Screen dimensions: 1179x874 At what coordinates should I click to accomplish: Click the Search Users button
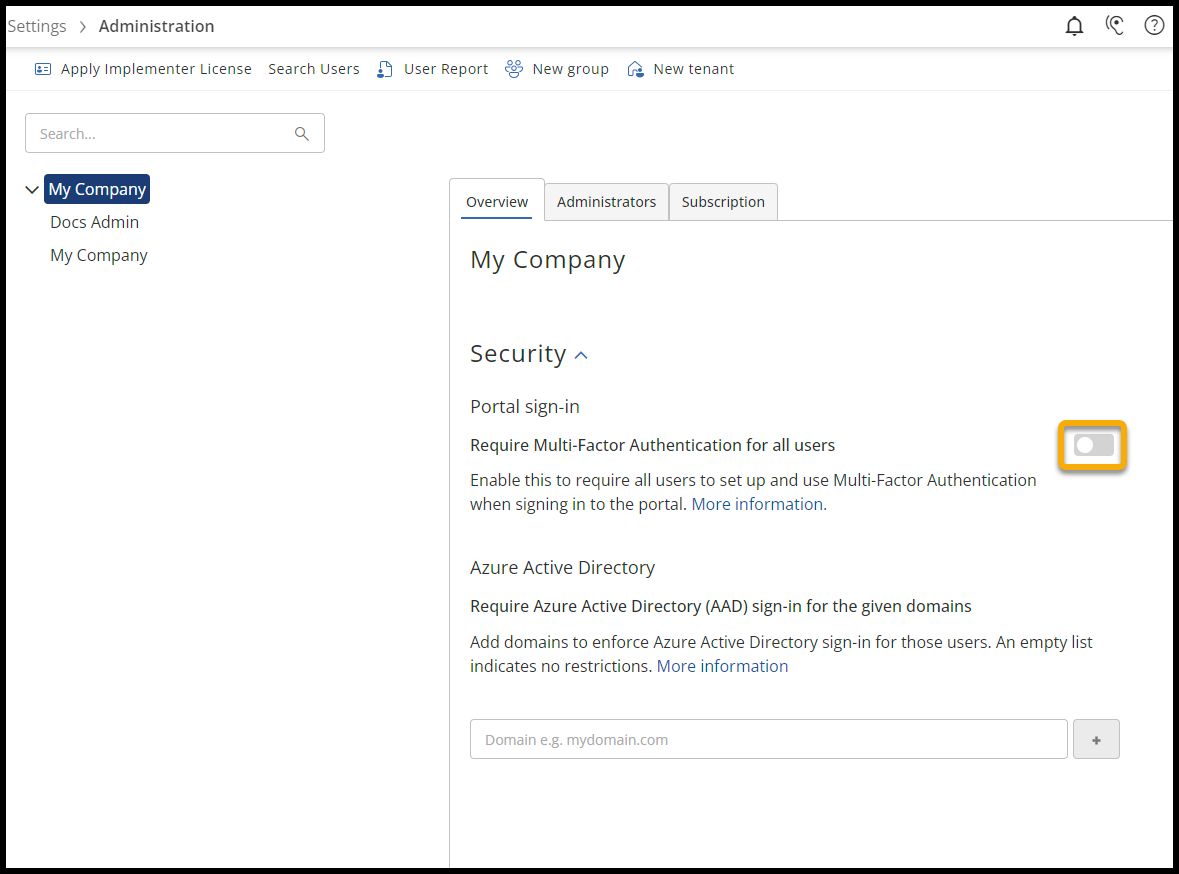pos(314,69)
